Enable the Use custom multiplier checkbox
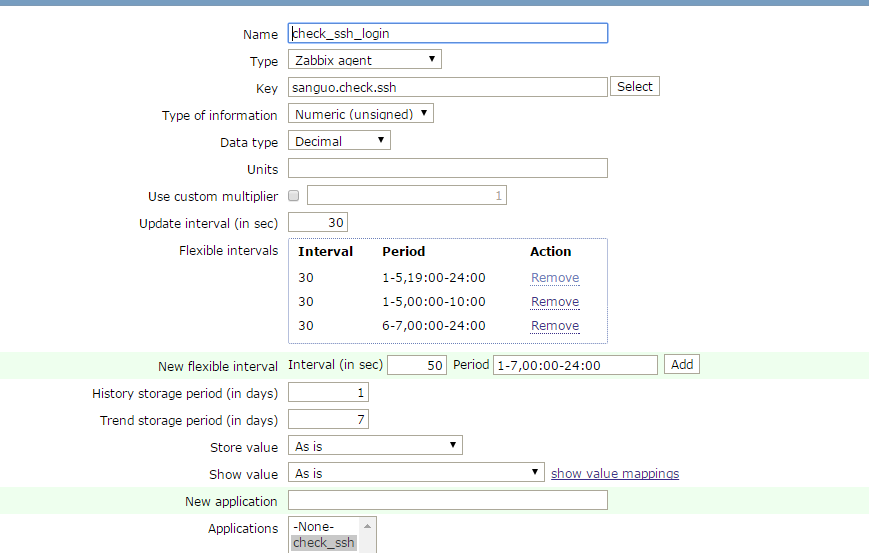 pos(294,195)
